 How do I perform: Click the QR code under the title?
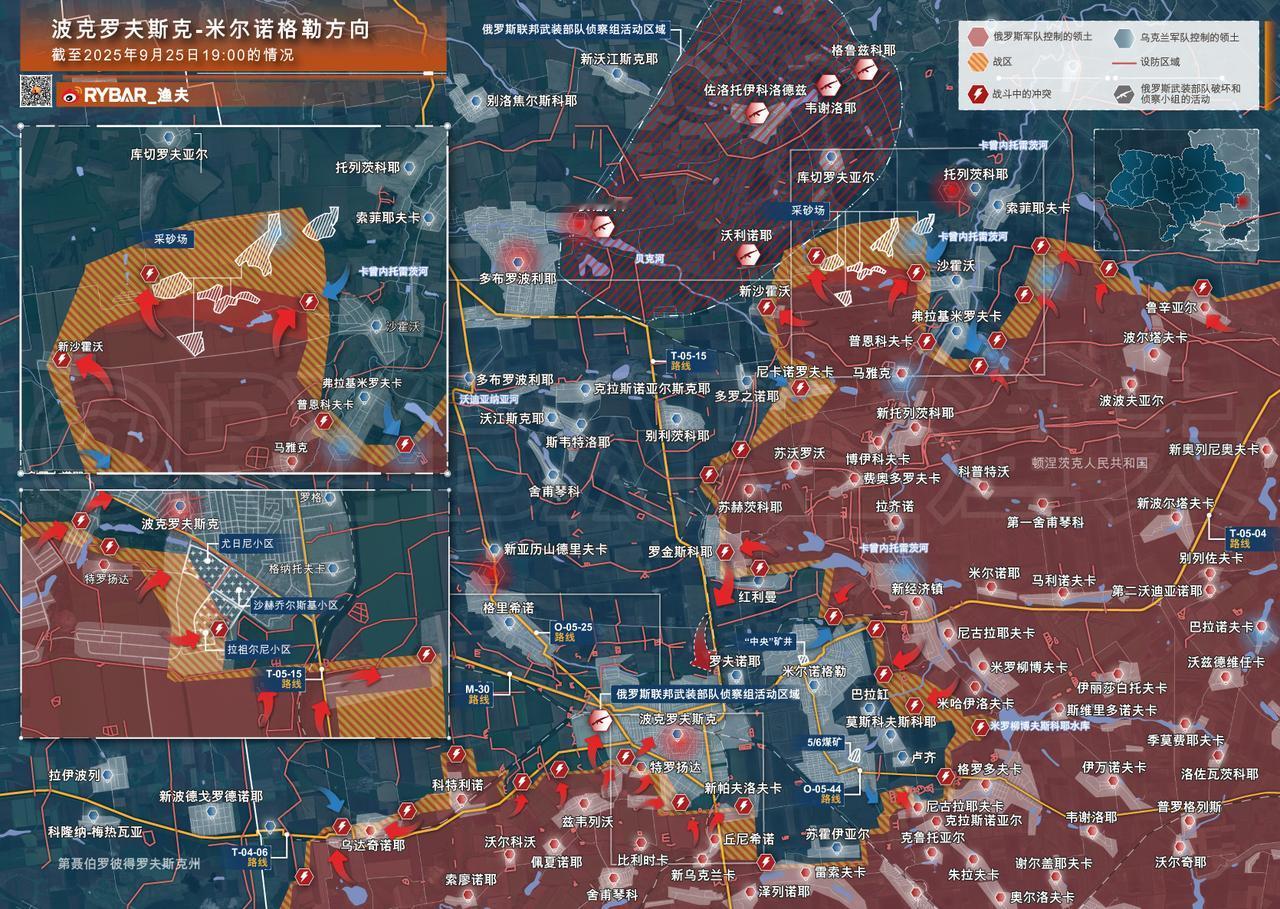(x=37, y=92)
